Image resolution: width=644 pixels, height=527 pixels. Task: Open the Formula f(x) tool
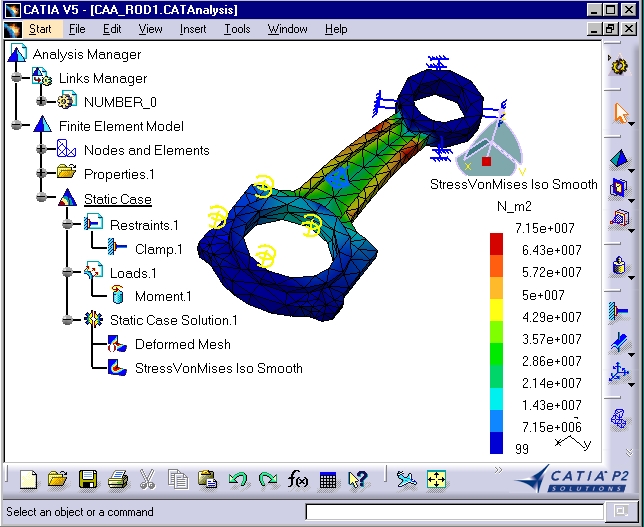point(298,479)
